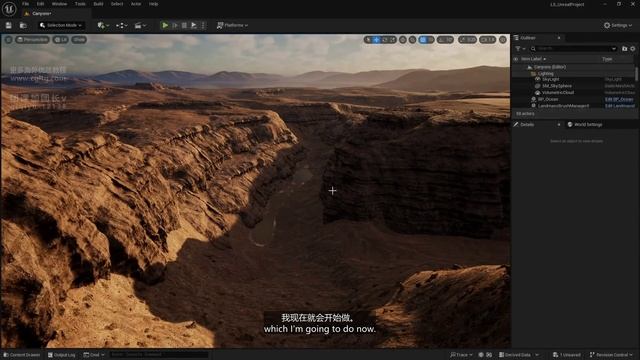Open the Help menu
Screen dimensions: 640x360
[153, 4]
